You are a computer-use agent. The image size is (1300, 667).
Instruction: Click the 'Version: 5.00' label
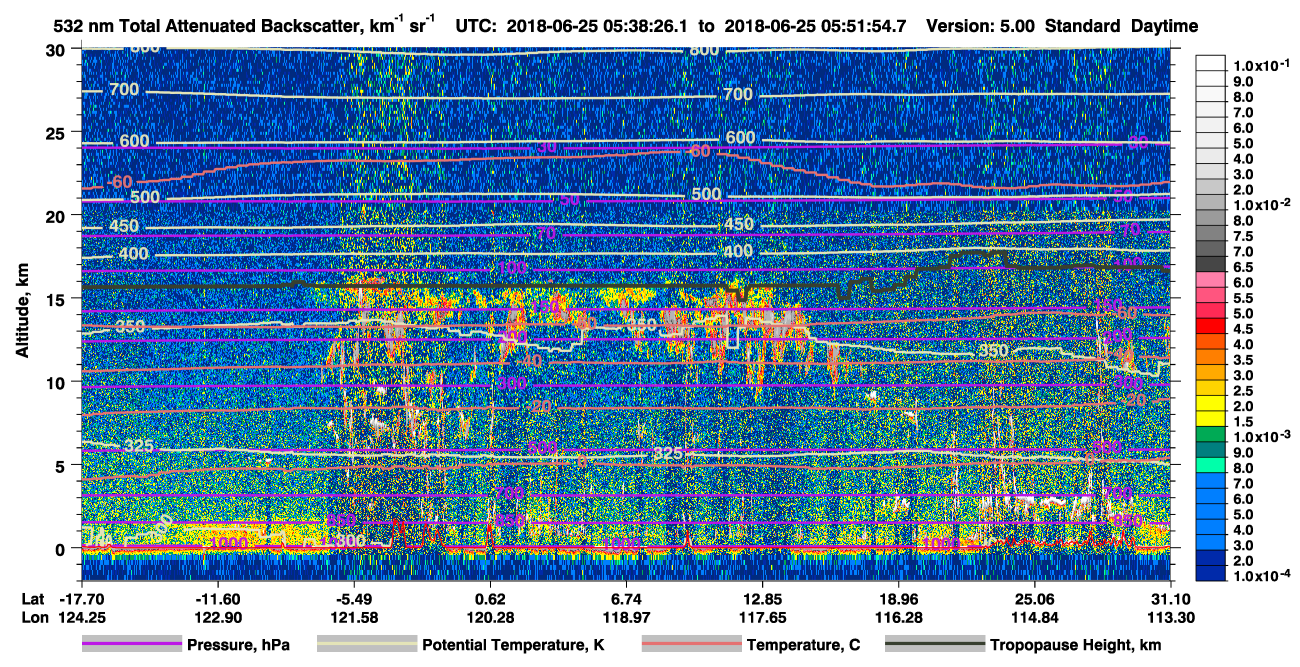pyautogui.click(x=980, y=26)
